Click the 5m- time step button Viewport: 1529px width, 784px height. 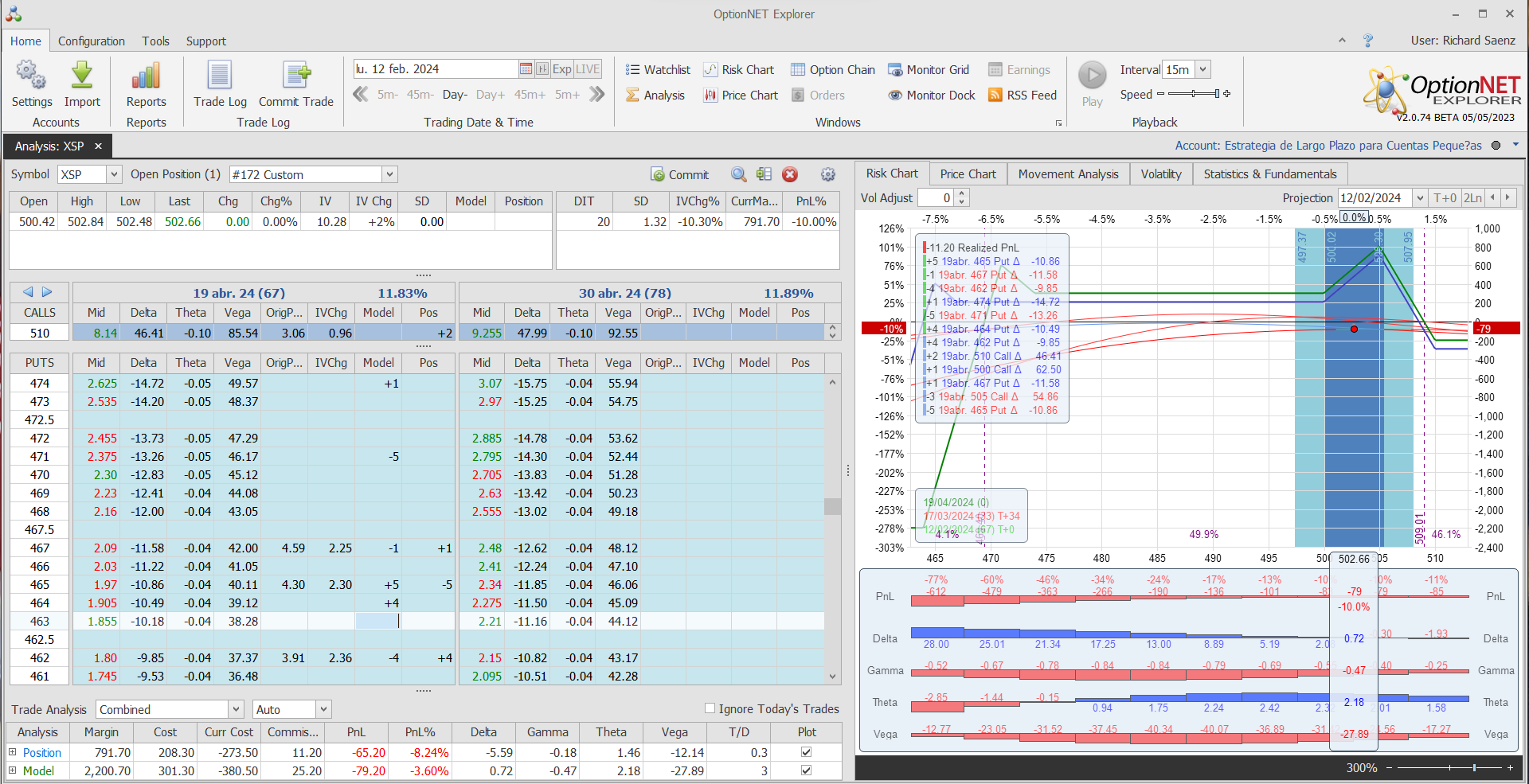click(388, 95)
